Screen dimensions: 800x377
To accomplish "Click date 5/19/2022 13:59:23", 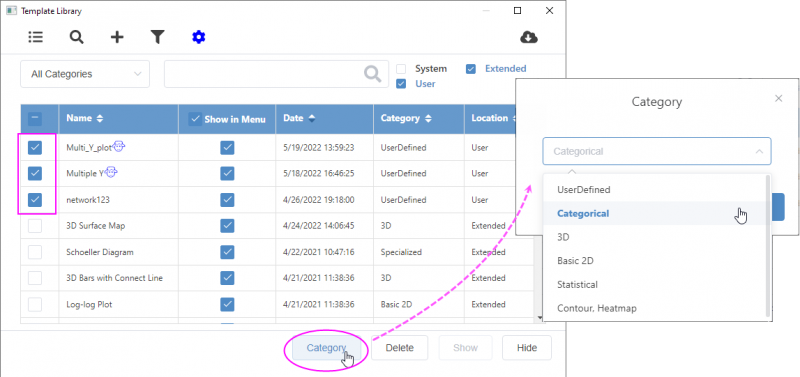I will click(x=318, y=148).
